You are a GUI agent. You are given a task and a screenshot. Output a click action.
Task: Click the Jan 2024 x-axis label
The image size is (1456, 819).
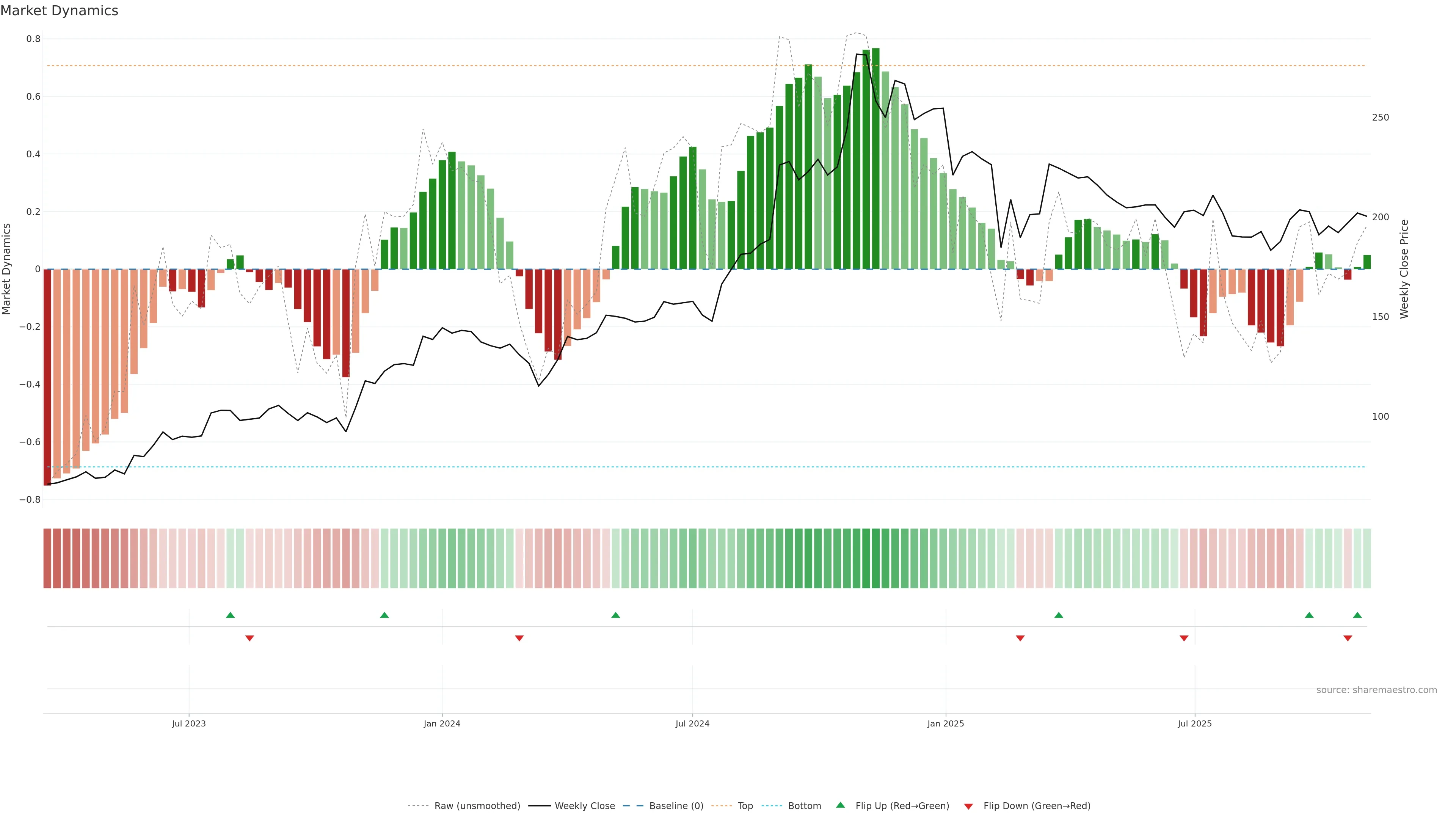pyautogui.click(x=442, y=723)
